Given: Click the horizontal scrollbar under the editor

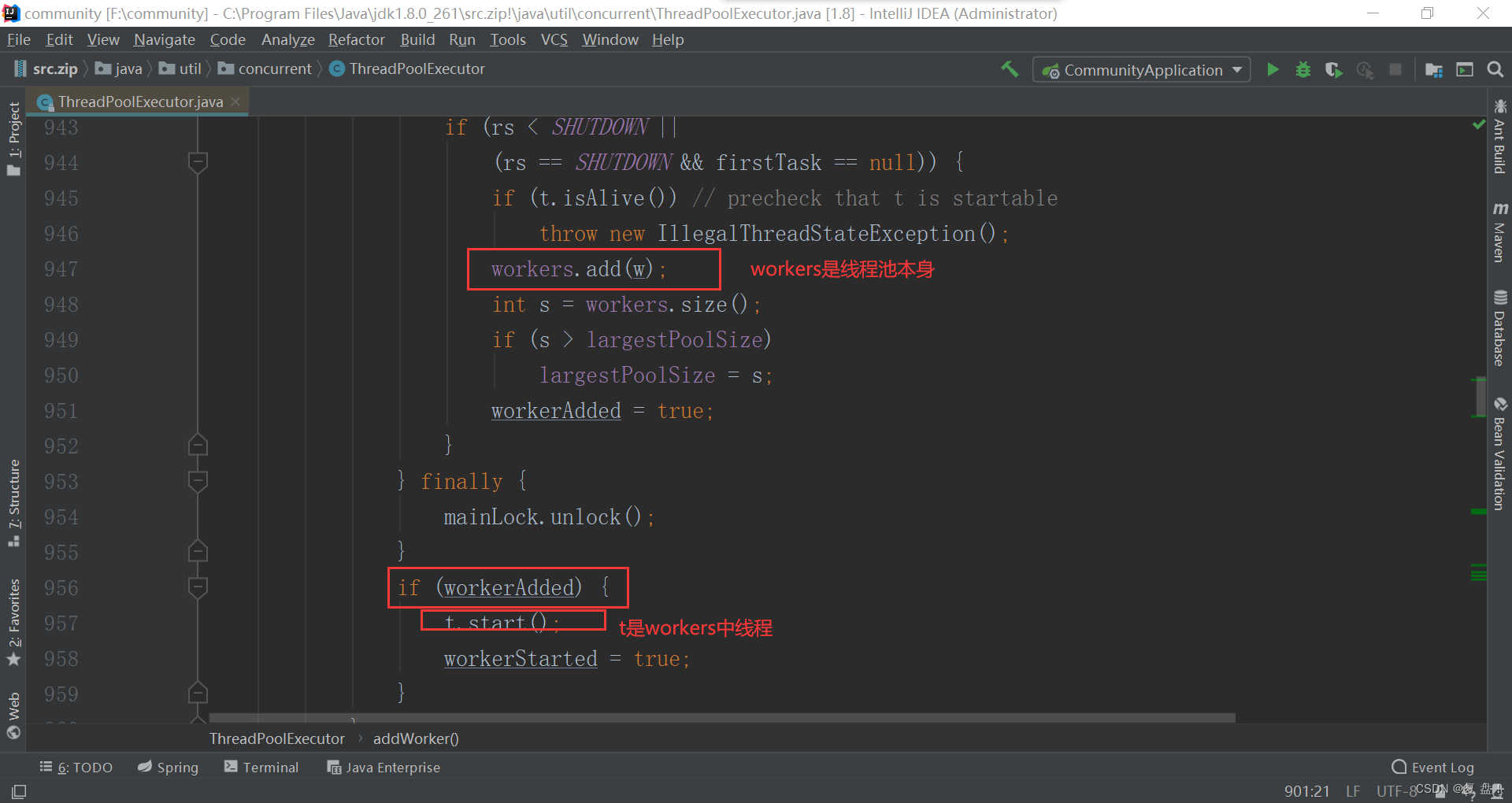Looking at the screenshot, I should [x=722, y=718].
